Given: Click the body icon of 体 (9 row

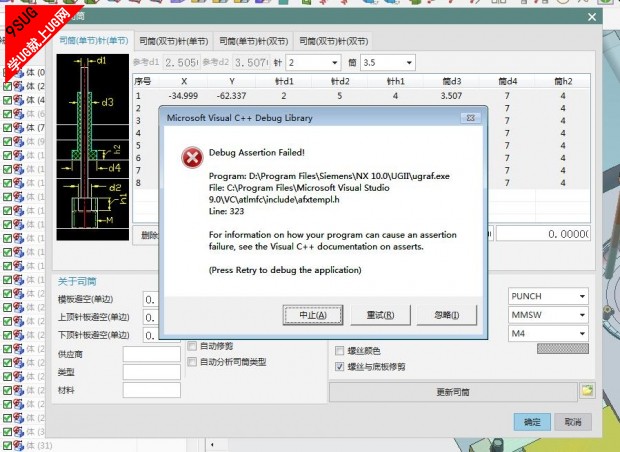Looking at the screenshot, I should (x=19, y=142).
